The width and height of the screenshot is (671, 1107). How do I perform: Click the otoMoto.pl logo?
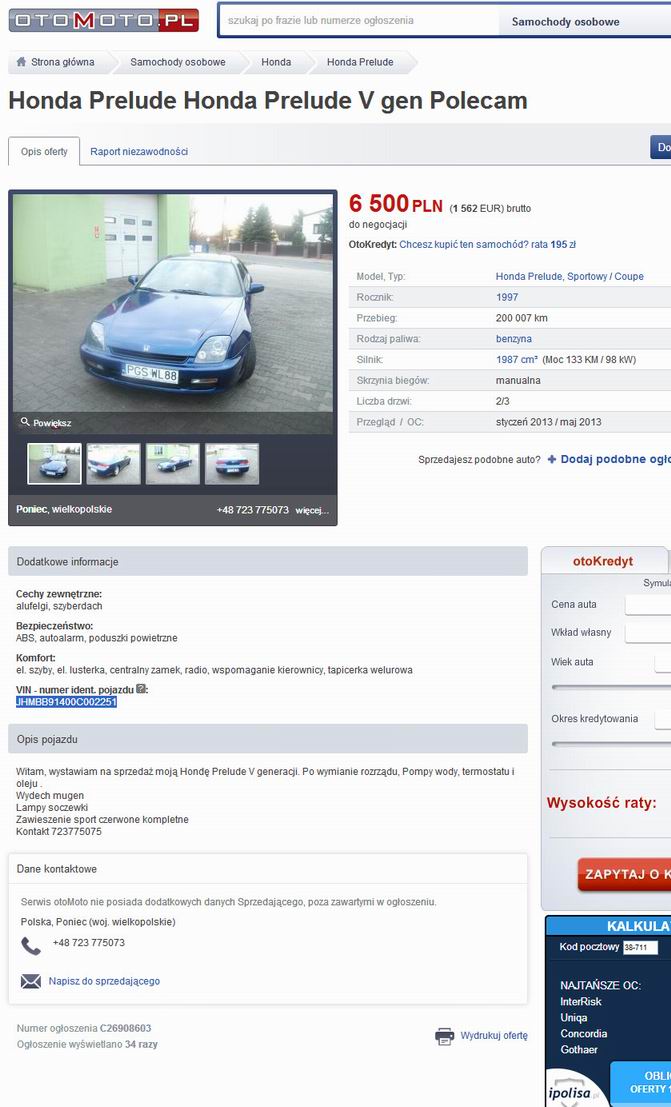[104, 20]
